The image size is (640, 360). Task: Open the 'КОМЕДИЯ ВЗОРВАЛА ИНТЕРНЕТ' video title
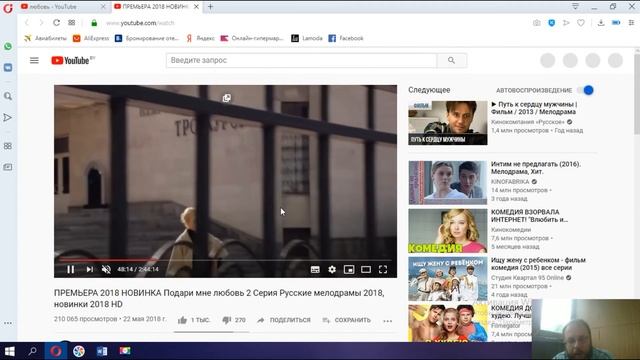(x=529, y=216)
